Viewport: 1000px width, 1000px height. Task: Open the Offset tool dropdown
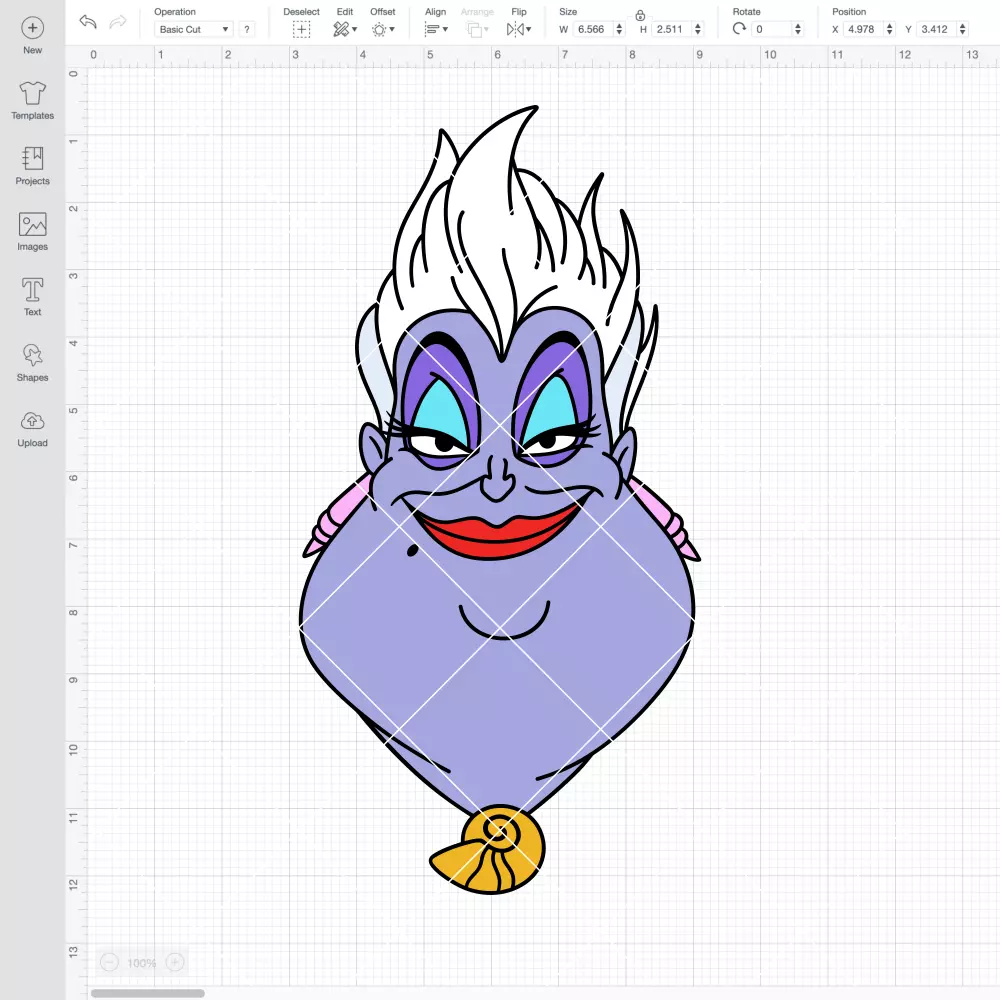383,29
